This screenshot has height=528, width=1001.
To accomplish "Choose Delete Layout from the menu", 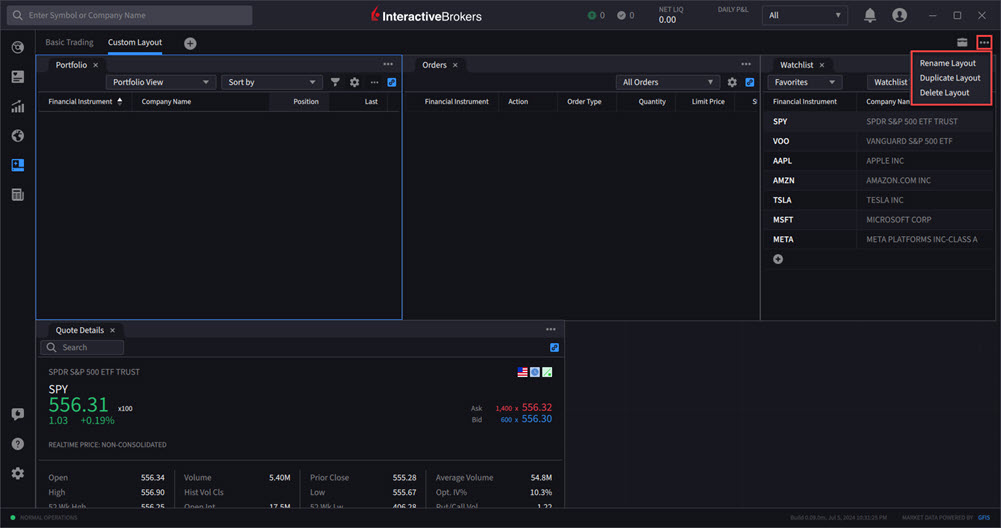I will coord(944,93).
